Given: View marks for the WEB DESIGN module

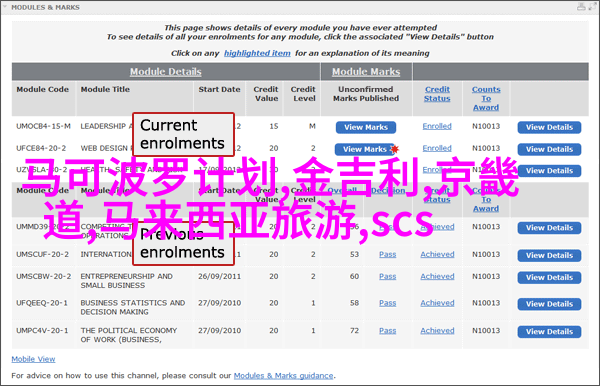Looking at the screenshot, I should [x=364, y=149].
